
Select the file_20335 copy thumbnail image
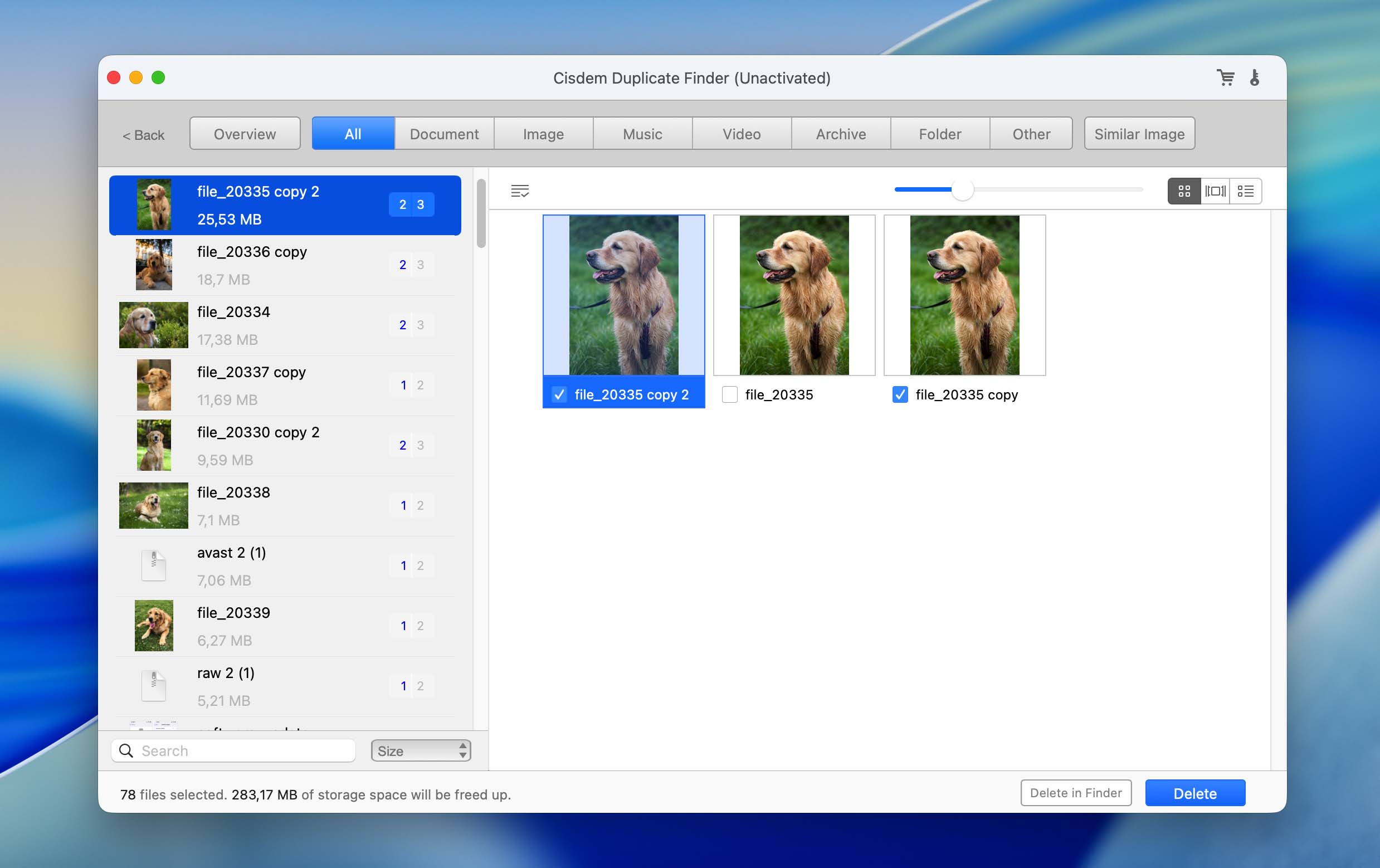pos(964,295)
